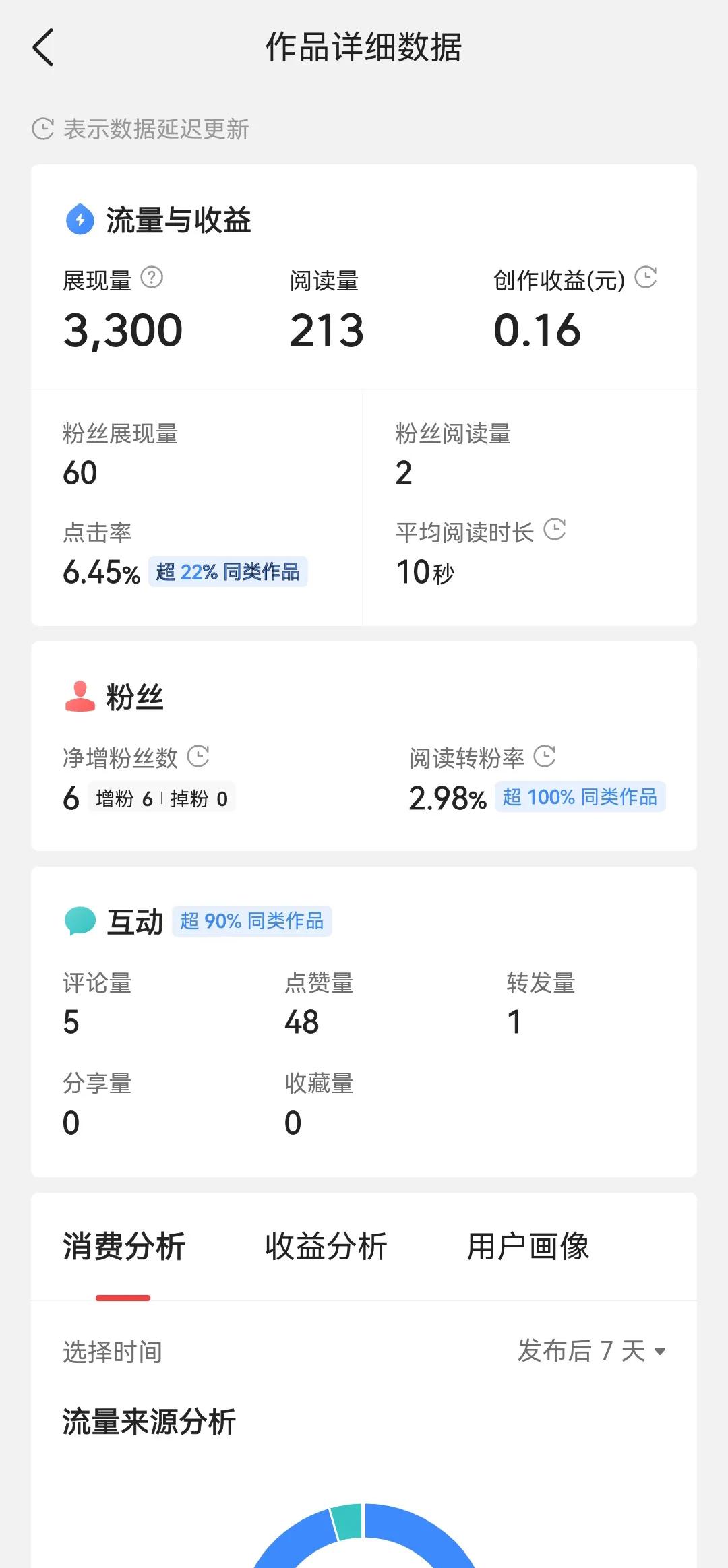Viewport: 728px width, 1568px height.
Task: Switch to the 收益分析 tab
Action: (x=326, y=1246)
